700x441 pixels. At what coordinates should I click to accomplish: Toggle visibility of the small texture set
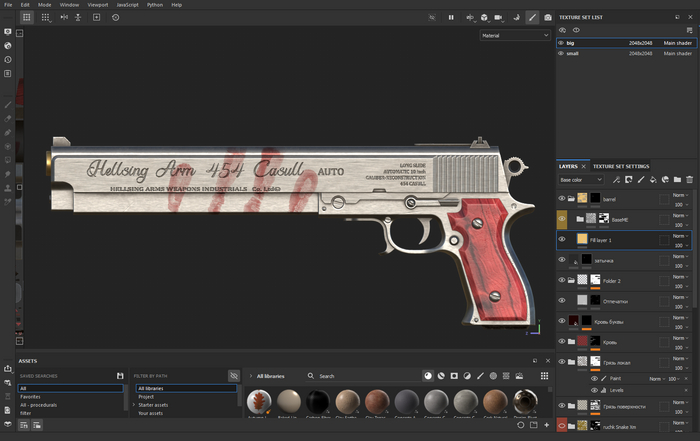[x=562, y=53]
